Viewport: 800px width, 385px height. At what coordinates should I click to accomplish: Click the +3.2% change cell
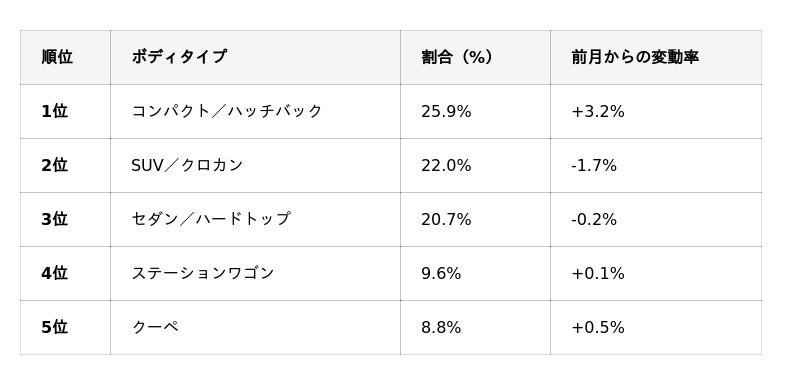(x=656, y=111)
